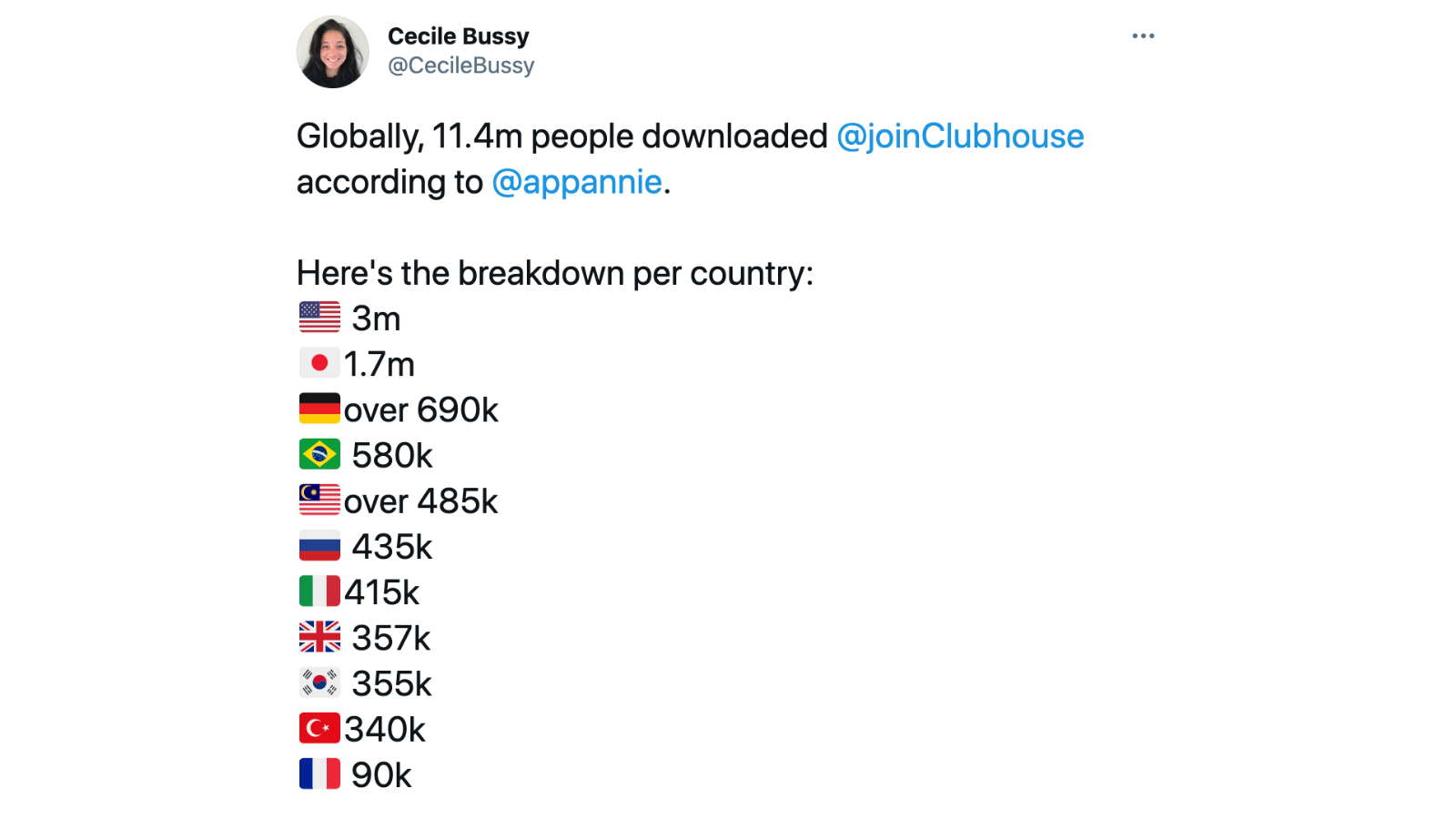The width and height of the screenshot is (1456, 819).
Task: Click the @CecileBussy handle
Action: [461, 66]
